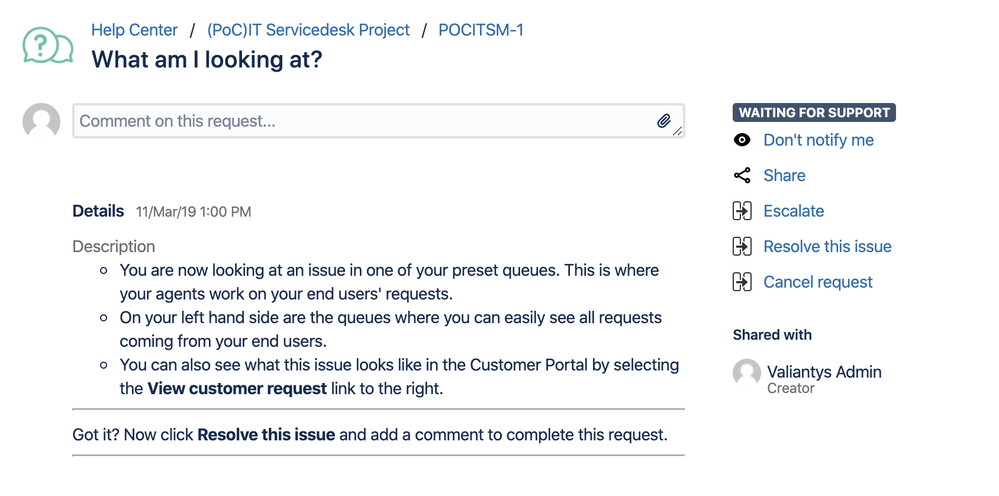Click the Escalate transition icon

(742, 211)
